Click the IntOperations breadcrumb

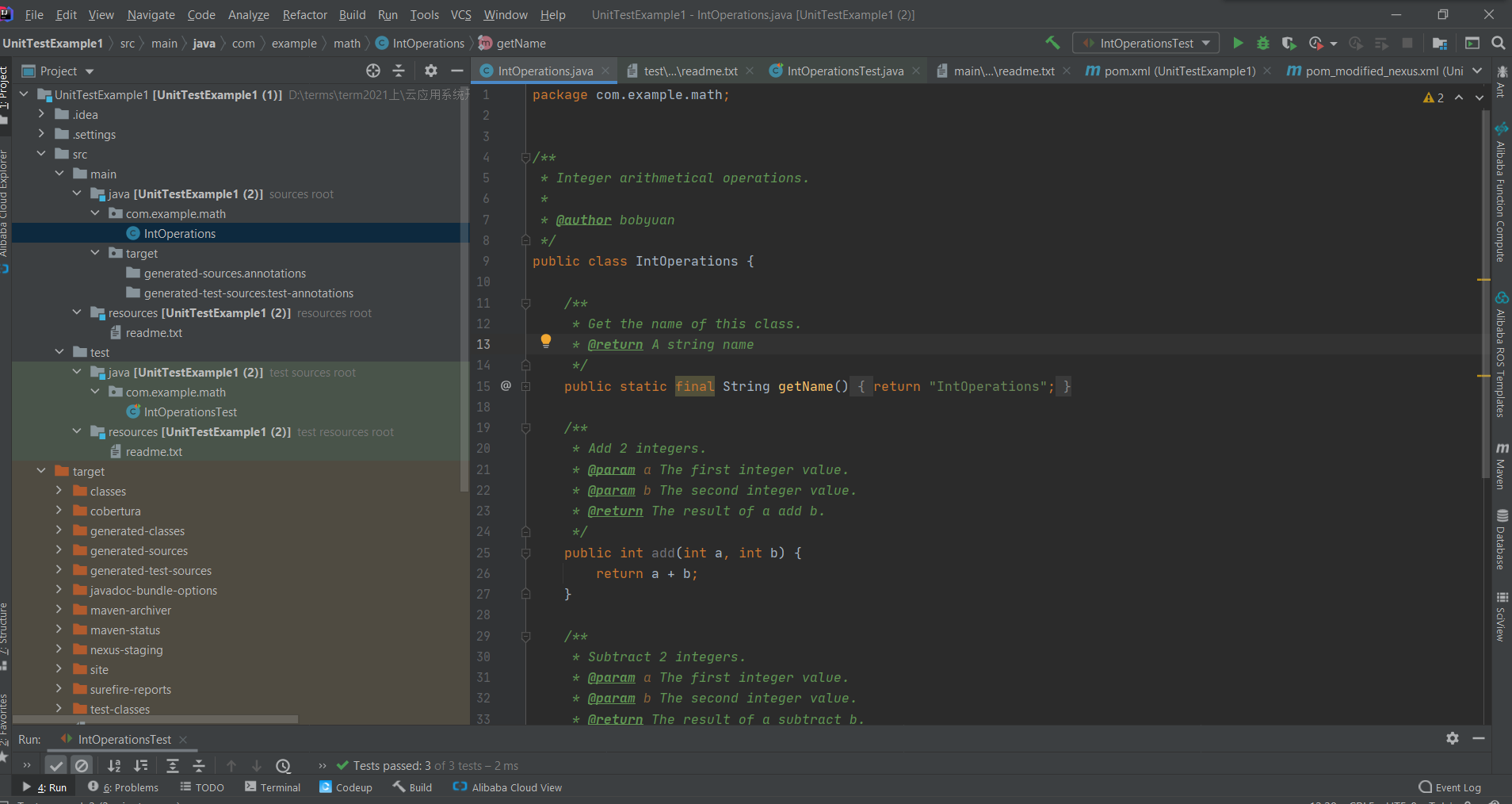[x=420, y=44]
